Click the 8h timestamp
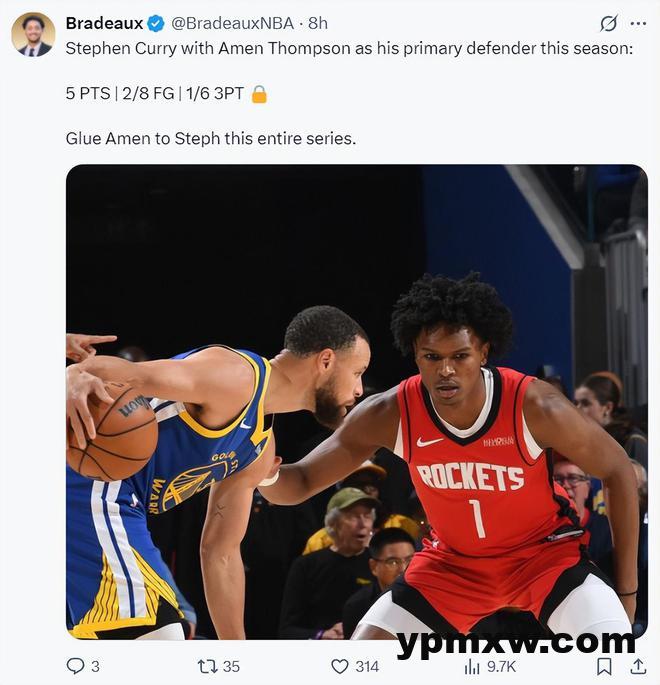660x685 pixels. [x=318, y=23]
